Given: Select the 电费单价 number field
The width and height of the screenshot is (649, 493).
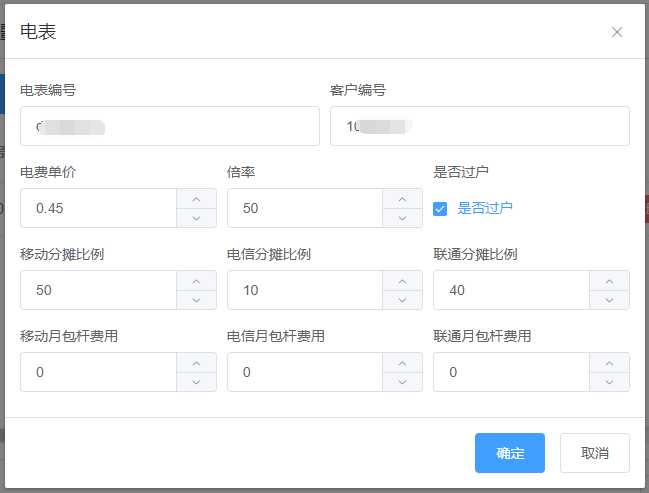Looking at the screenshot, I should click(98, 208).
